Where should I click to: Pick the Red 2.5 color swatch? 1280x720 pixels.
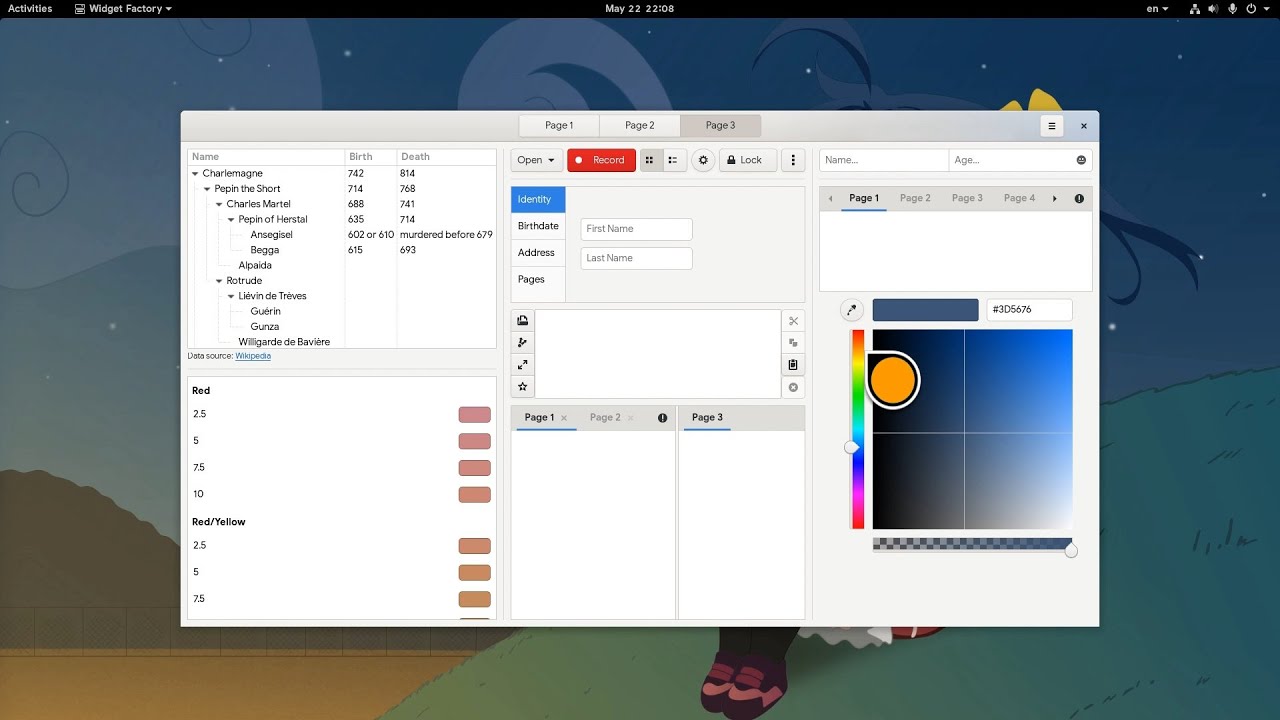(475, 415)
